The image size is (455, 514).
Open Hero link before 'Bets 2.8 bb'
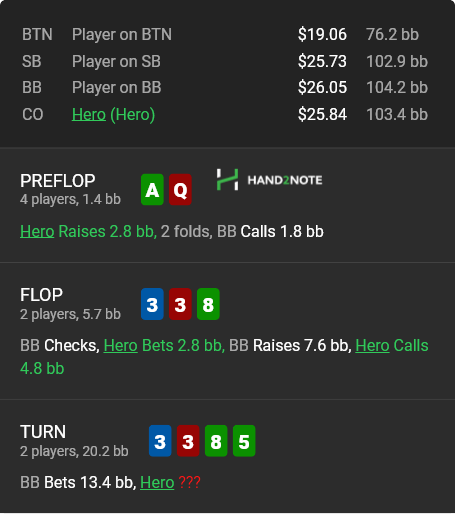121,345
